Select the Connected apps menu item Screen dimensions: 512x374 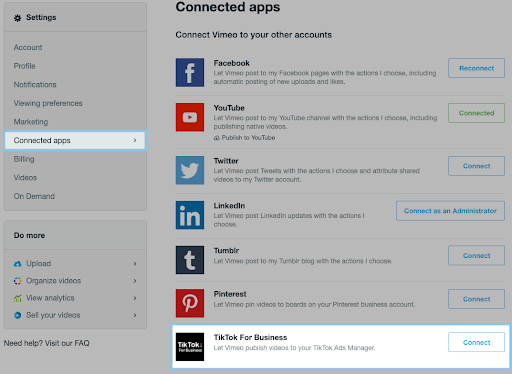point(75,140)
